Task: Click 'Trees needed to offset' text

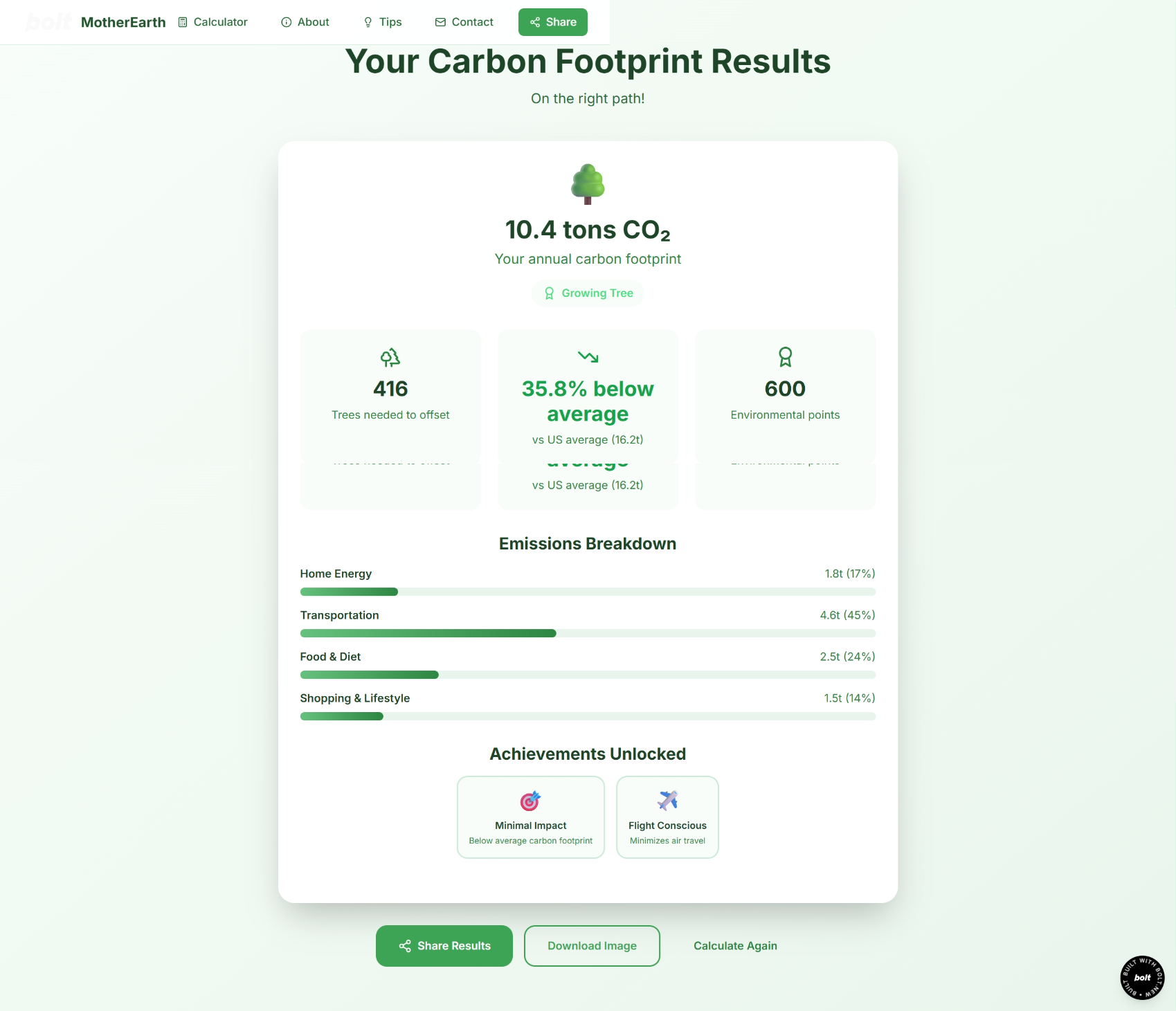Action: click(390, 415)
